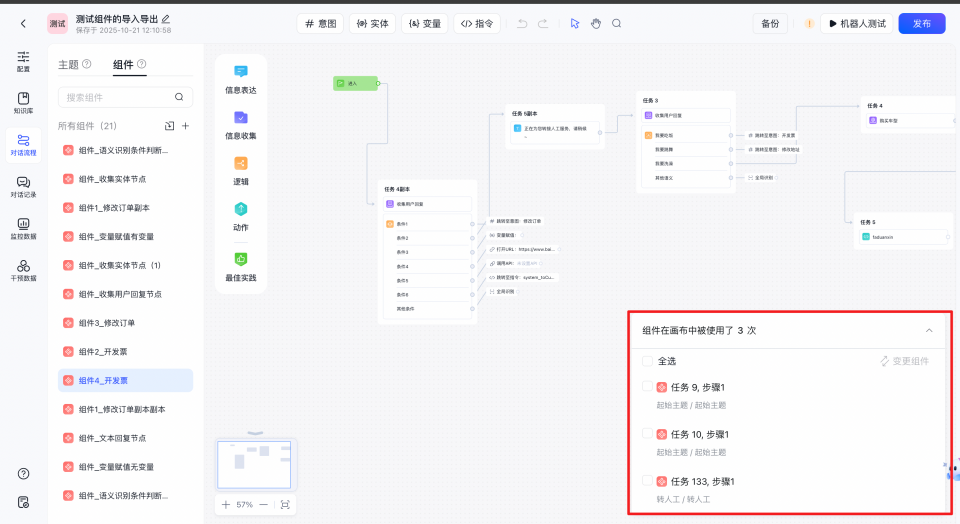Image resolution: width=960 pixels, height=524 pixels.
Task: Click the import component icon beside 所有组件
Action: [169, 126]
